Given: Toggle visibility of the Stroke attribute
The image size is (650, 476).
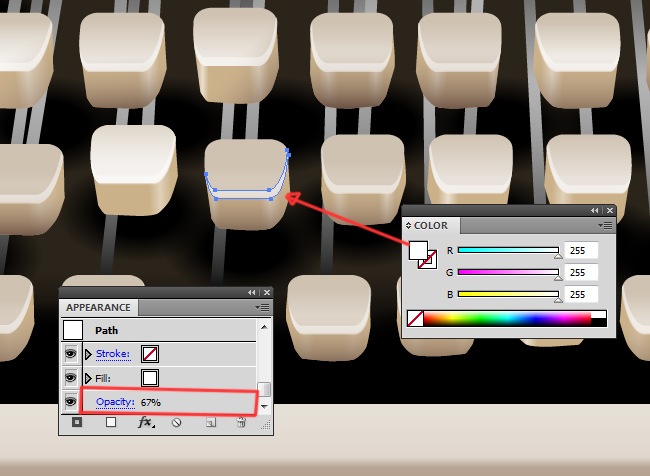Looking at the screenshot, I should 71,354.
